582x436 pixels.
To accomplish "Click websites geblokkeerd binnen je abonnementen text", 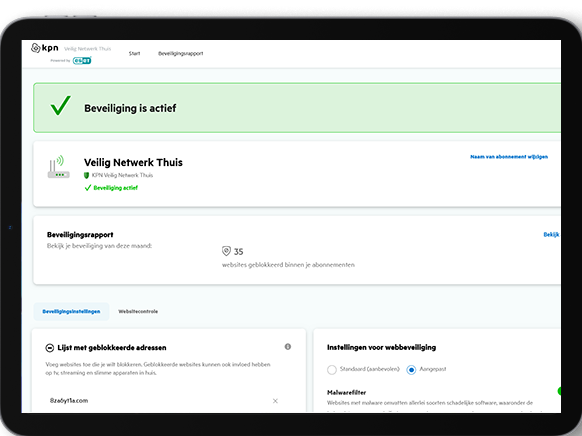I will (288, 265).
